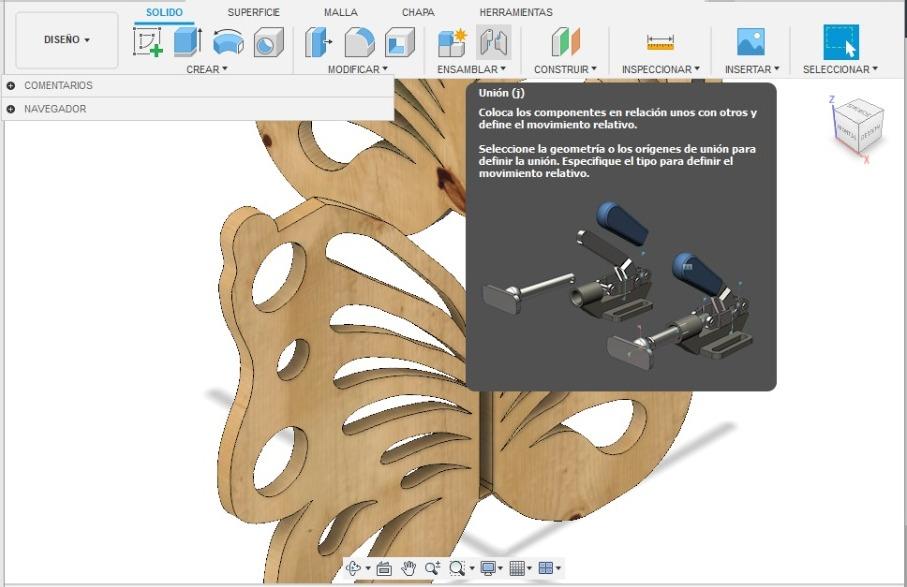The image size is (907, 587).
Task: Open the Orbit type dropdown arrow
Action: (368, 568)
